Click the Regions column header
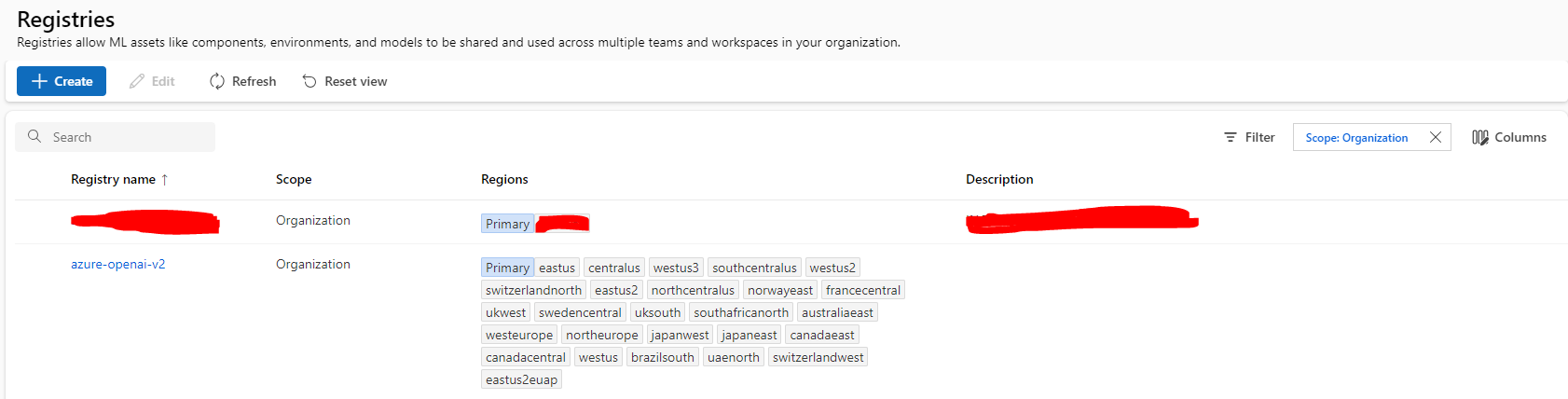The height and width of the screenshot is (399, 1568). (504, 179)
